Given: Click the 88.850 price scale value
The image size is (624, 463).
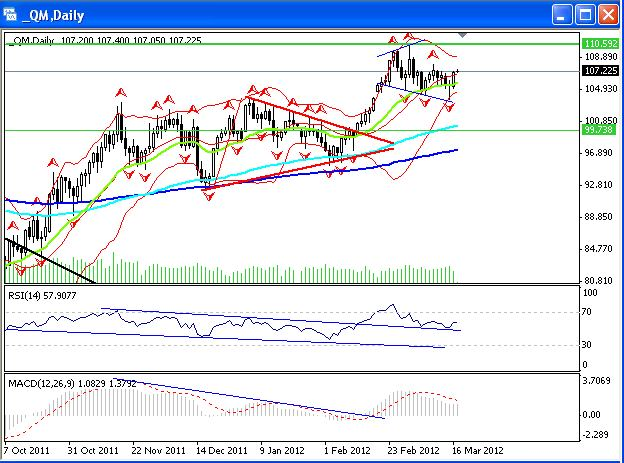Looking at the screenshot, I should point(598,217).
